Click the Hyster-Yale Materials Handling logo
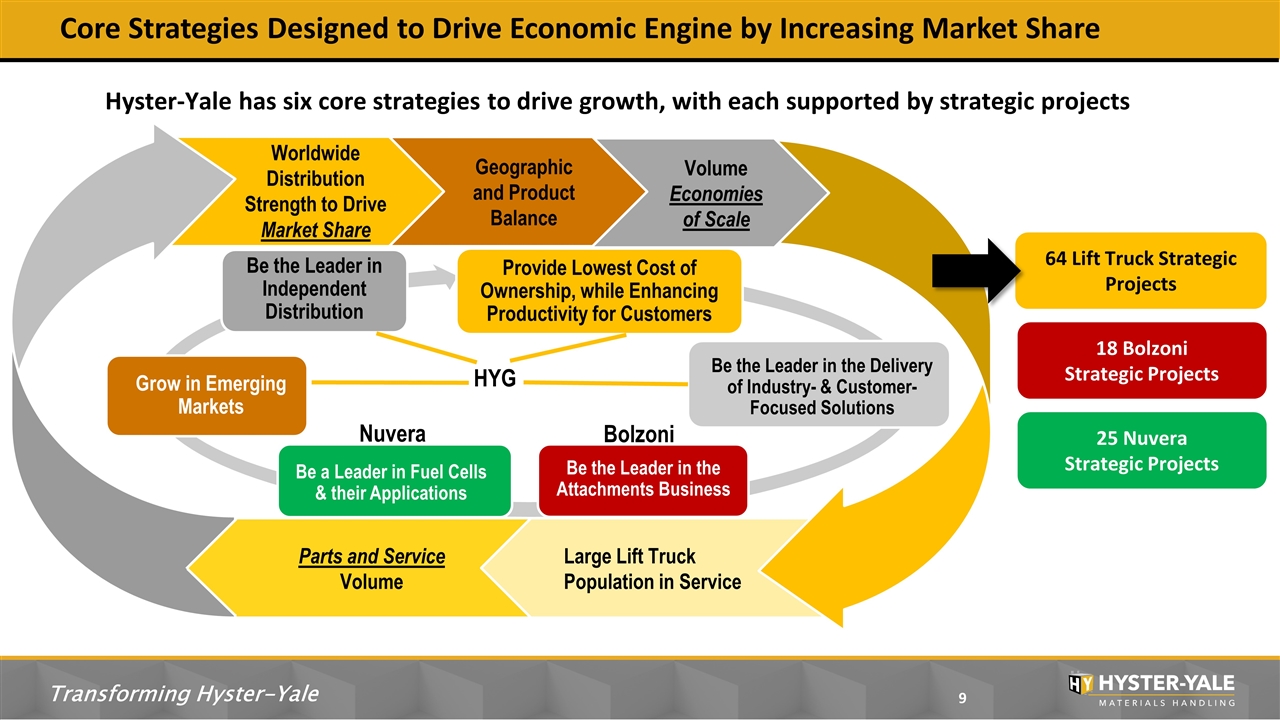 (1151, 689)
